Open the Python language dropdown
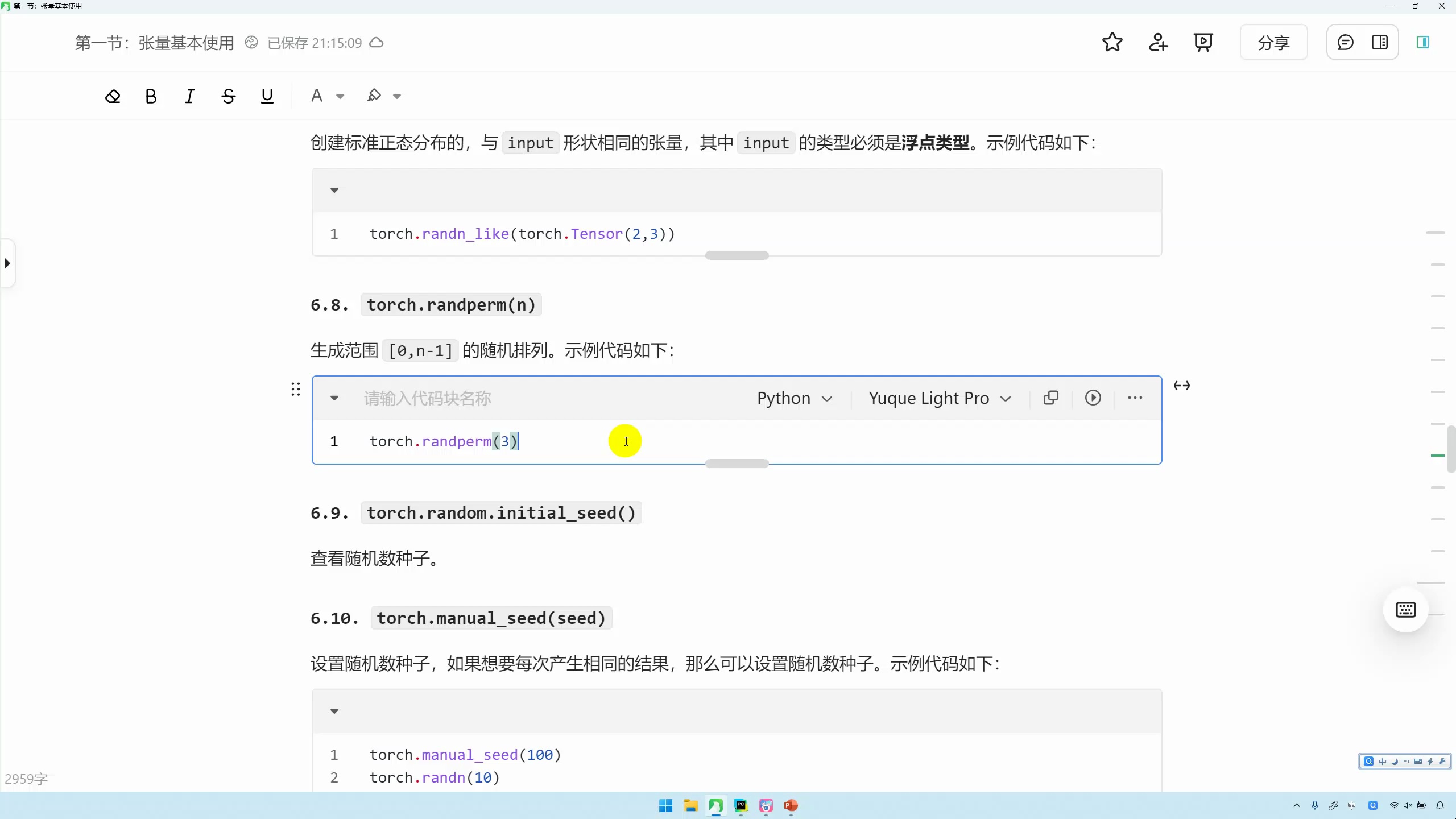The width and height of the screenshot is (1456, 819). pos(794,398)
